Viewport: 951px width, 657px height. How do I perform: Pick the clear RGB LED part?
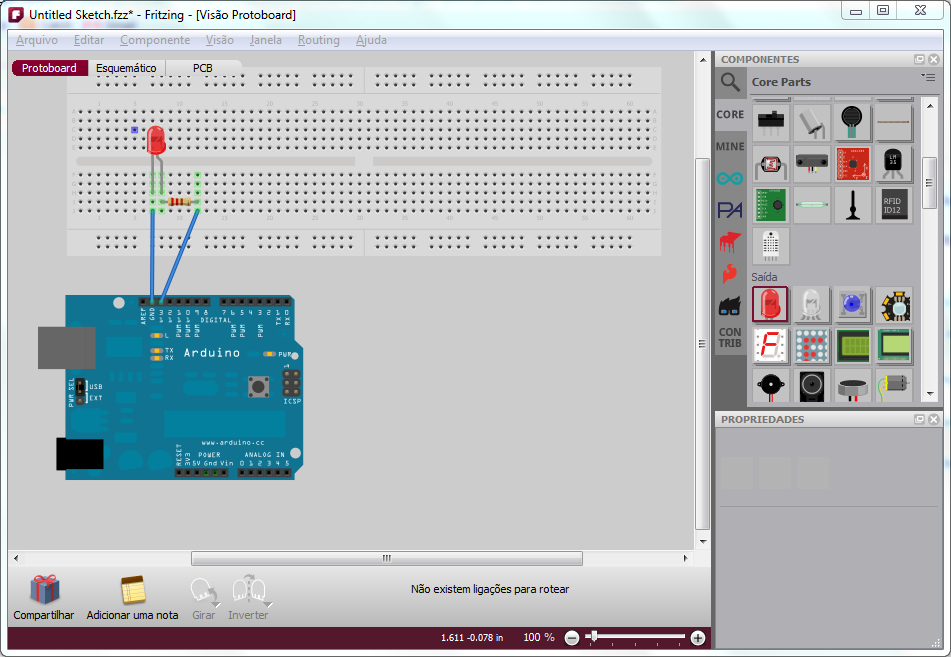[812, 304]
